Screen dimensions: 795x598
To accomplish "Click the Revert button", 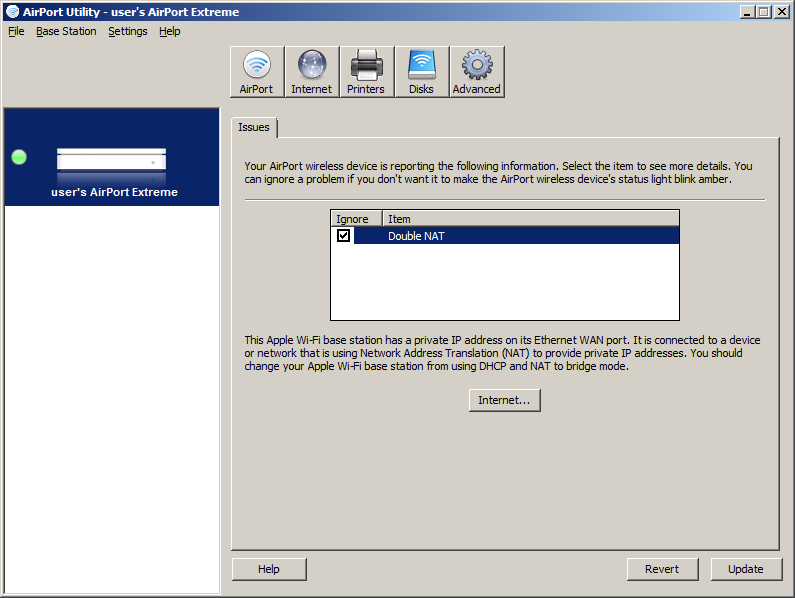I will point(662,569).
